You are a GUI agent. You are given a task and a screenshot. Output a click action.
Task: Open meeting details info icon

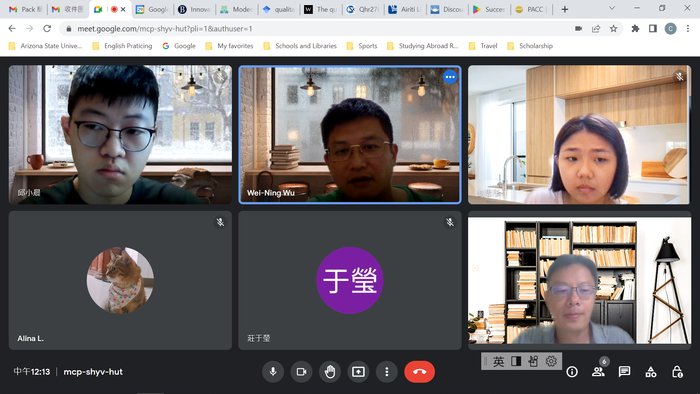click(x=572, y=372)
